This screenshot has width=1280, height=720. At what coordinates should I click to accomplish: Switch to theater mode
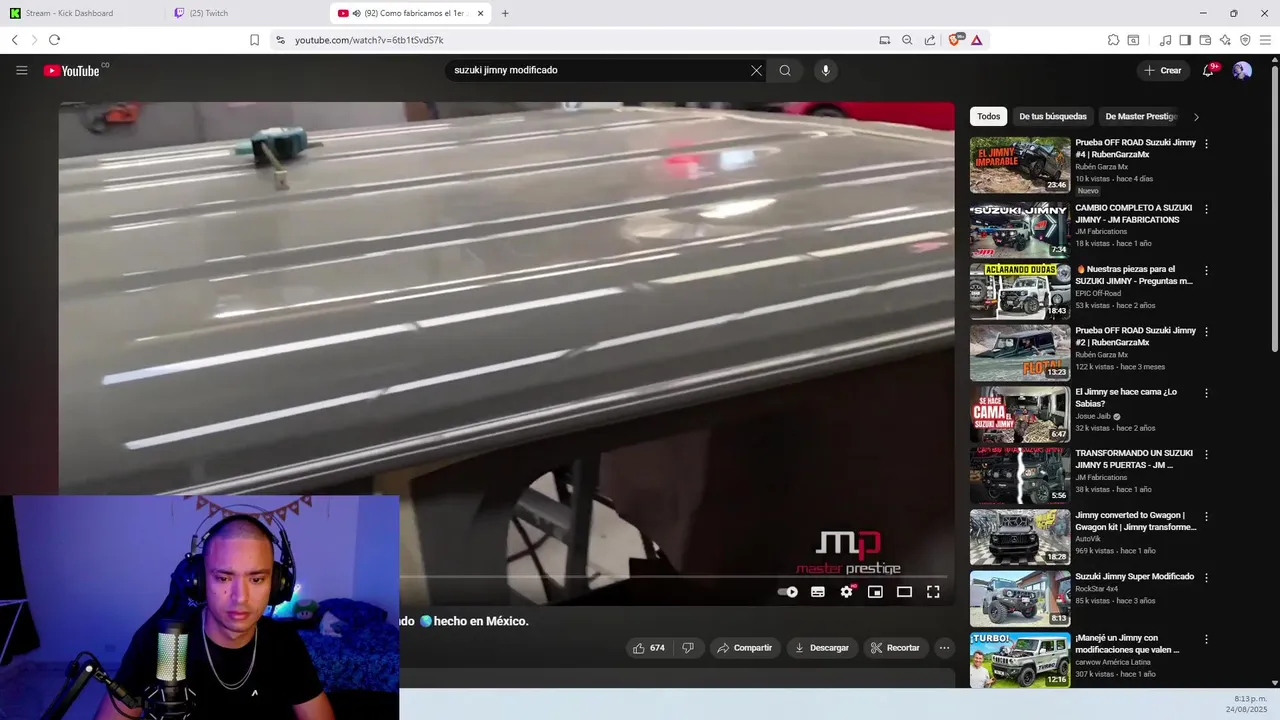tap(904, 592)
